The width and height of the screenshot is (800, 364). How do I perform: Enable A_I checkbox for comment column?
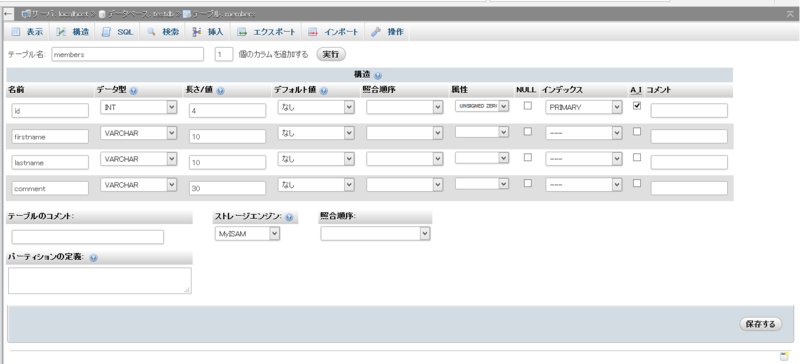coord(637,183)
